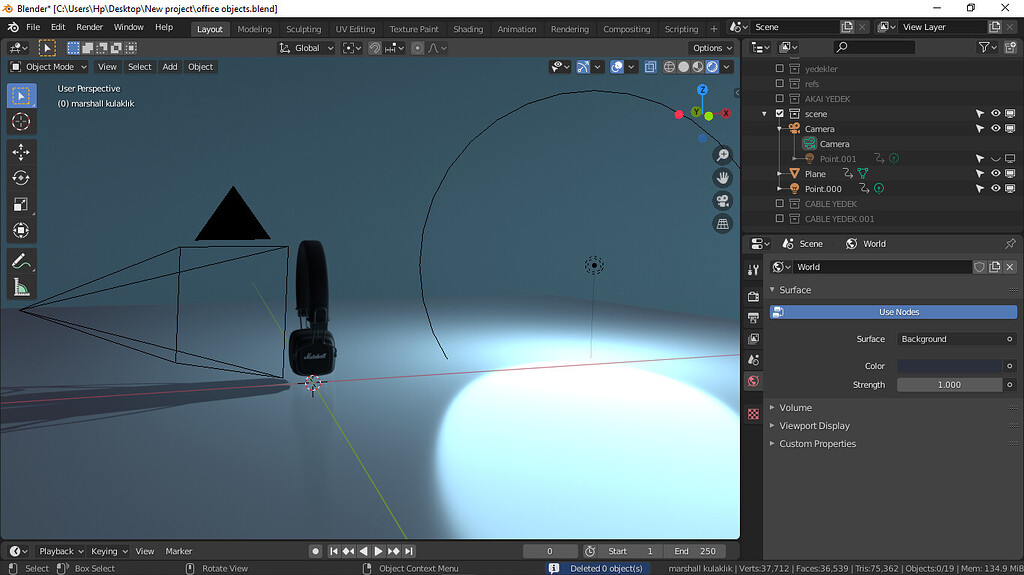
Task: Enable the CABLE YEDEK collection checkbox
Action: pos(779,204)
